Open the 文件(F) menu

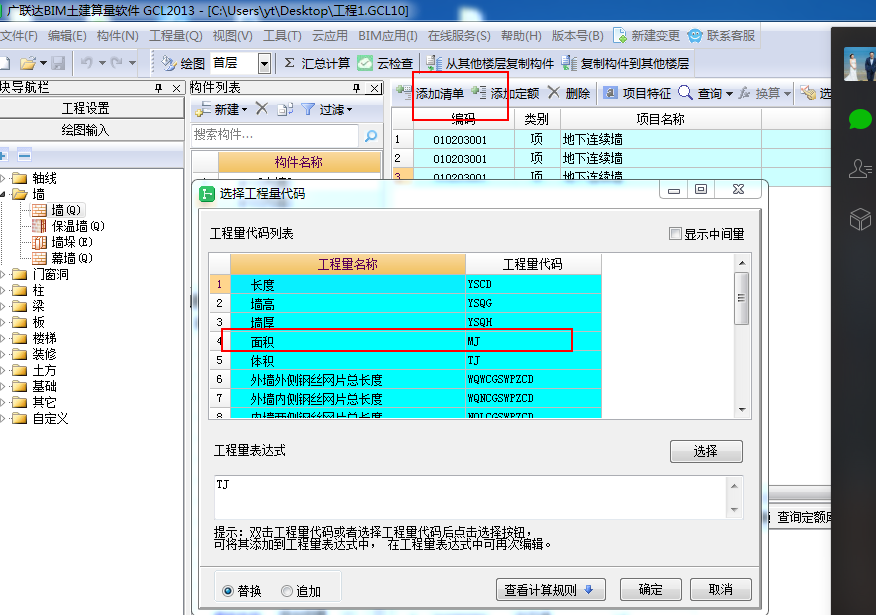[18, 36]
